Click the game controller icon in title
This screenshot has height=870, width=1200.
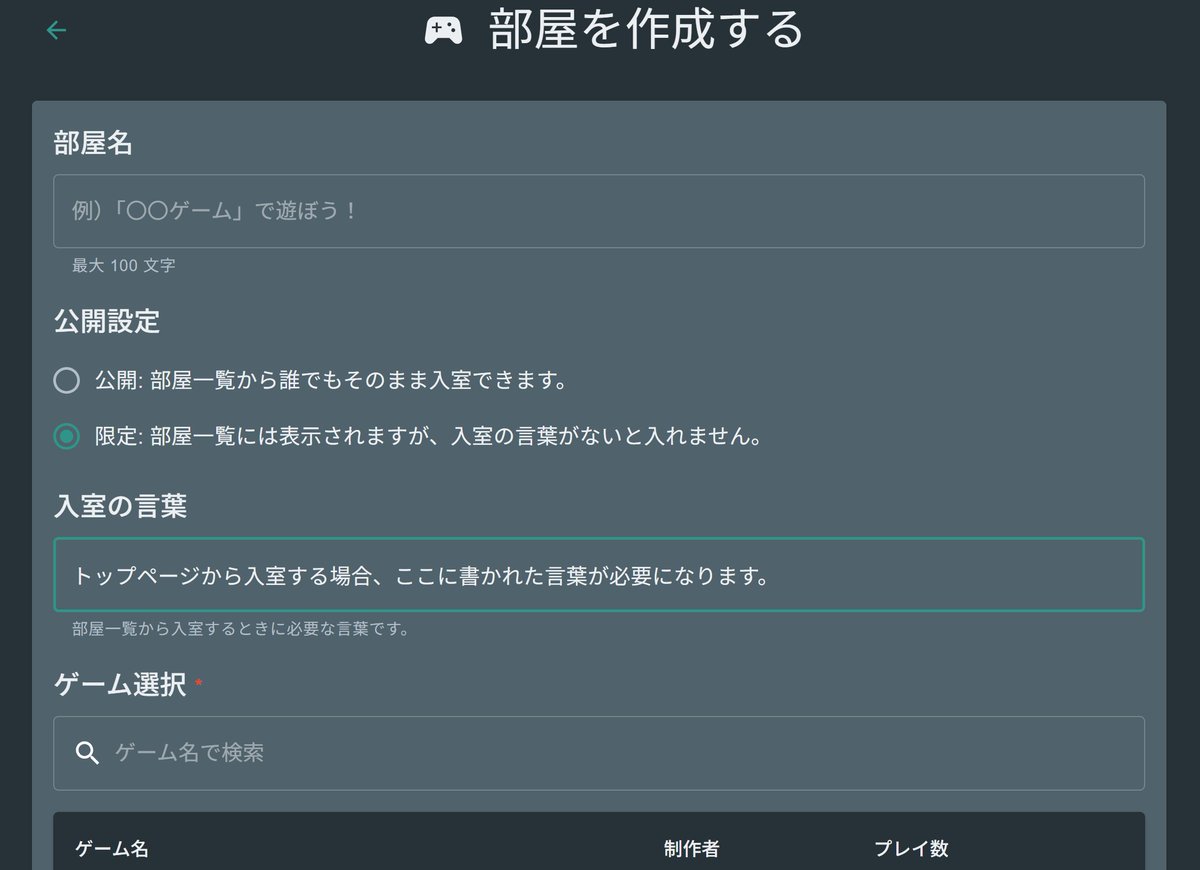443,31
